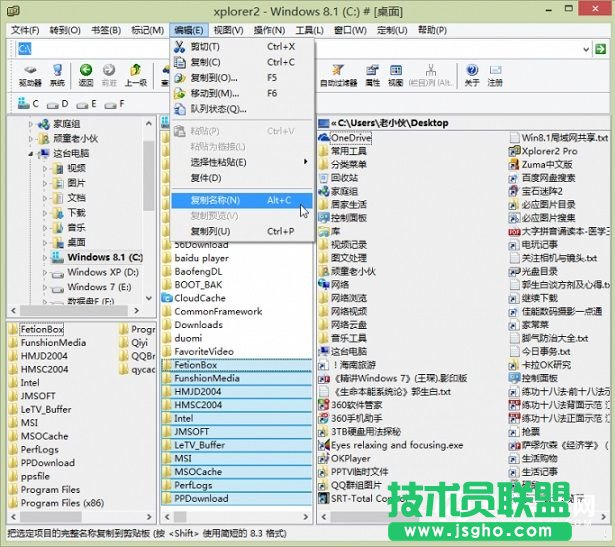Open the 书签(B) menu
The width and height of the screenshot is (615, 547).
point(106,30)
